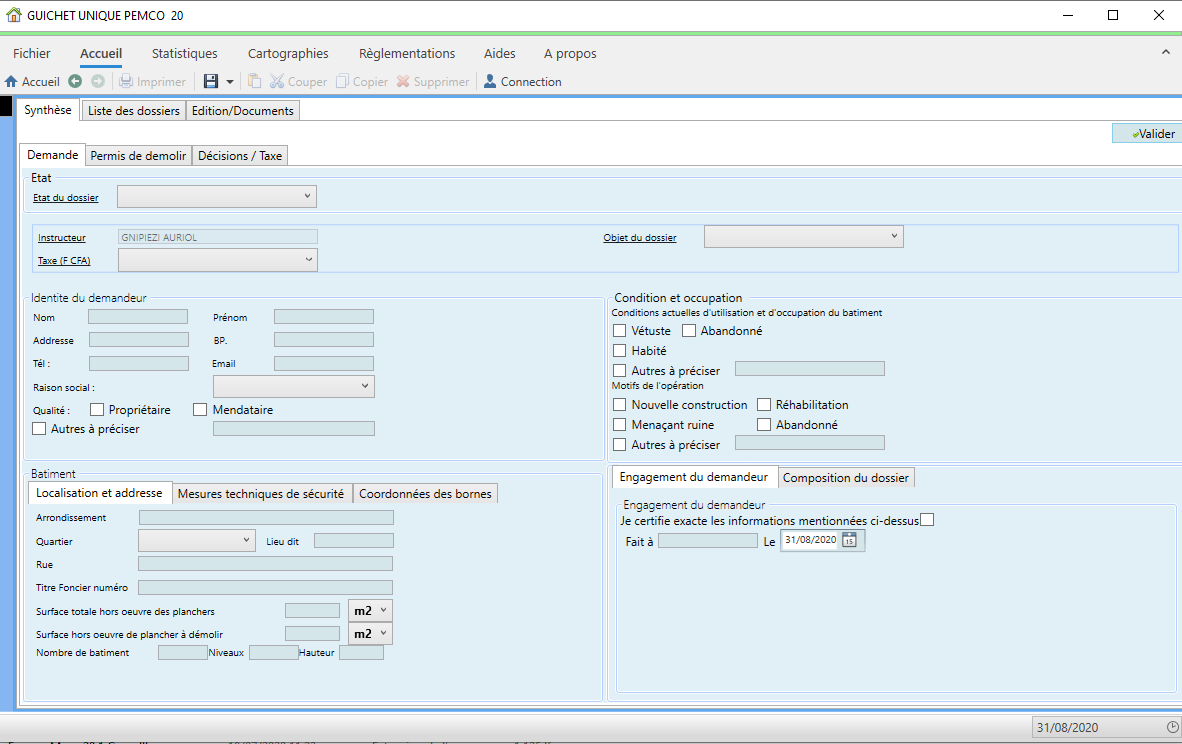Open the Quartier dropdown
Image resolution: width=1182 pixels, height=744 pixels.
click(197, 540)
